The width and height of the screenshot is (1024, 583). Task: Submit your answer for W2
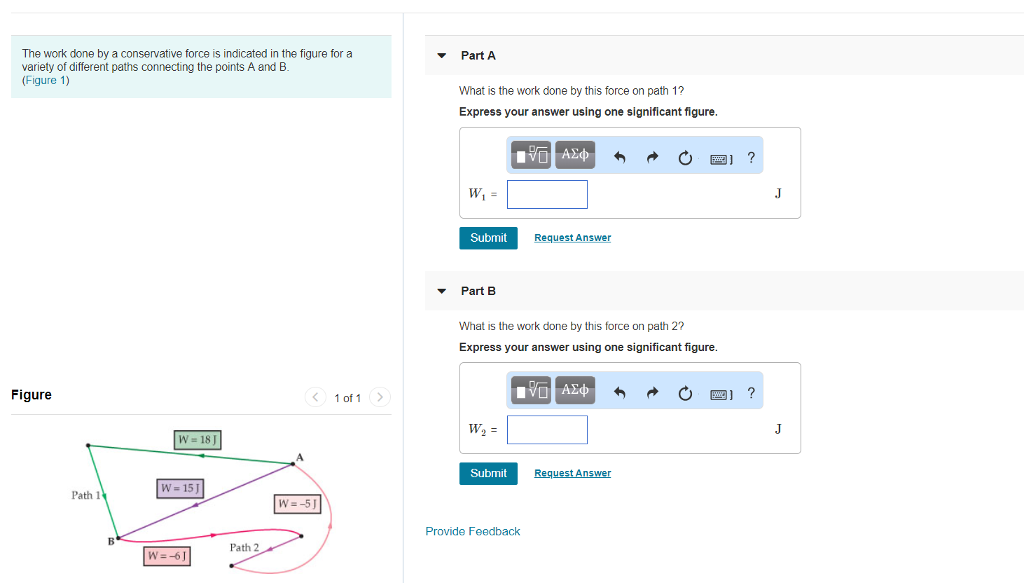tap(488, 473)
